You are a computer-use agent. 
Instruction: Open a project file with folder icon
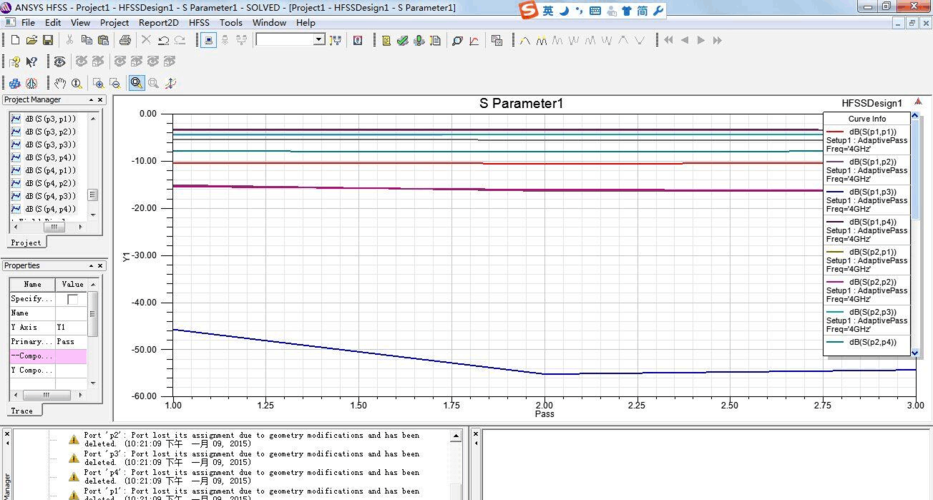tap(32, 40)
